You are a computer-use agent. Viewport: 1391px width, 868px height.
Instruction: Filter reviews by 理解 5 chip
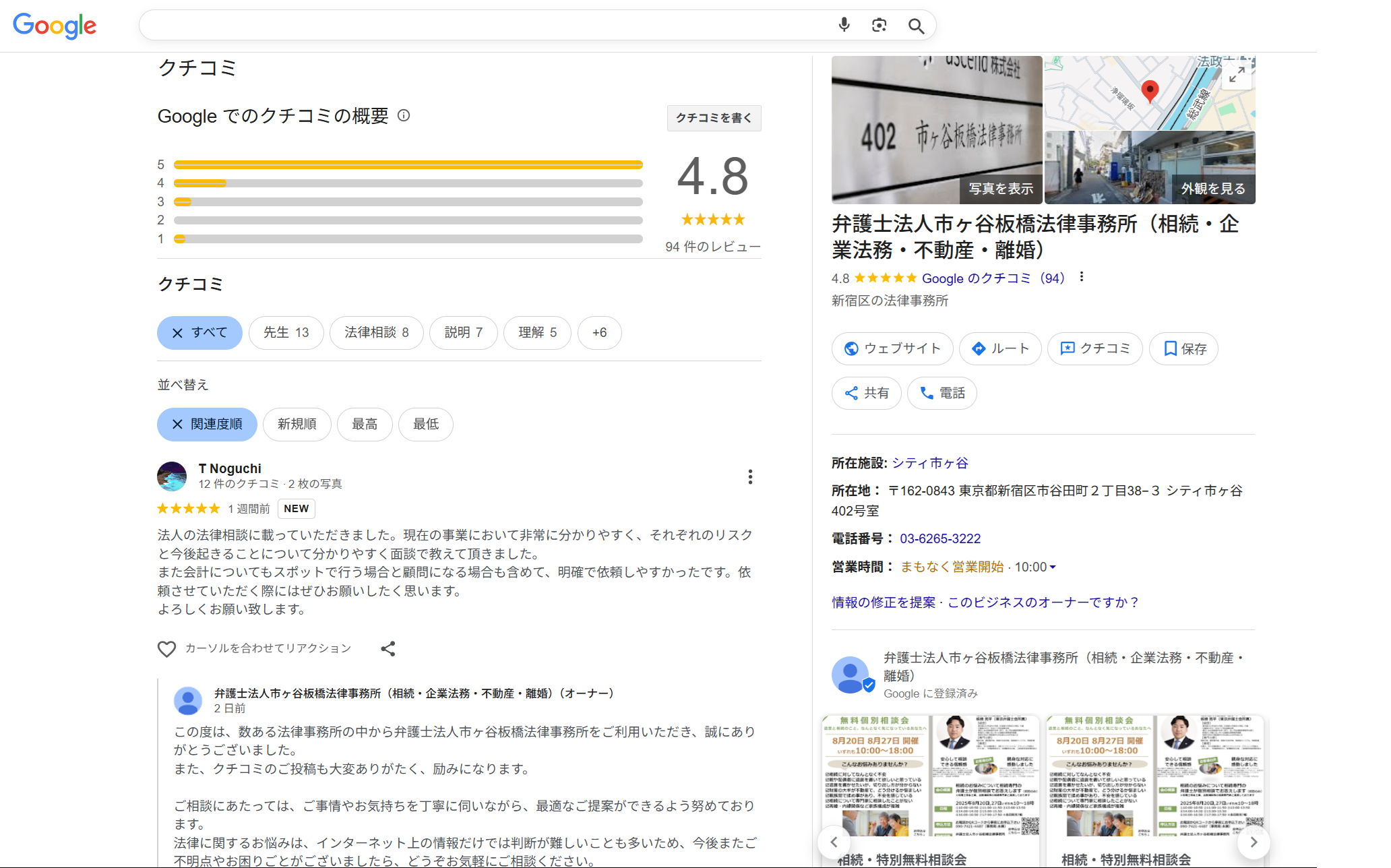pos(538,333)
